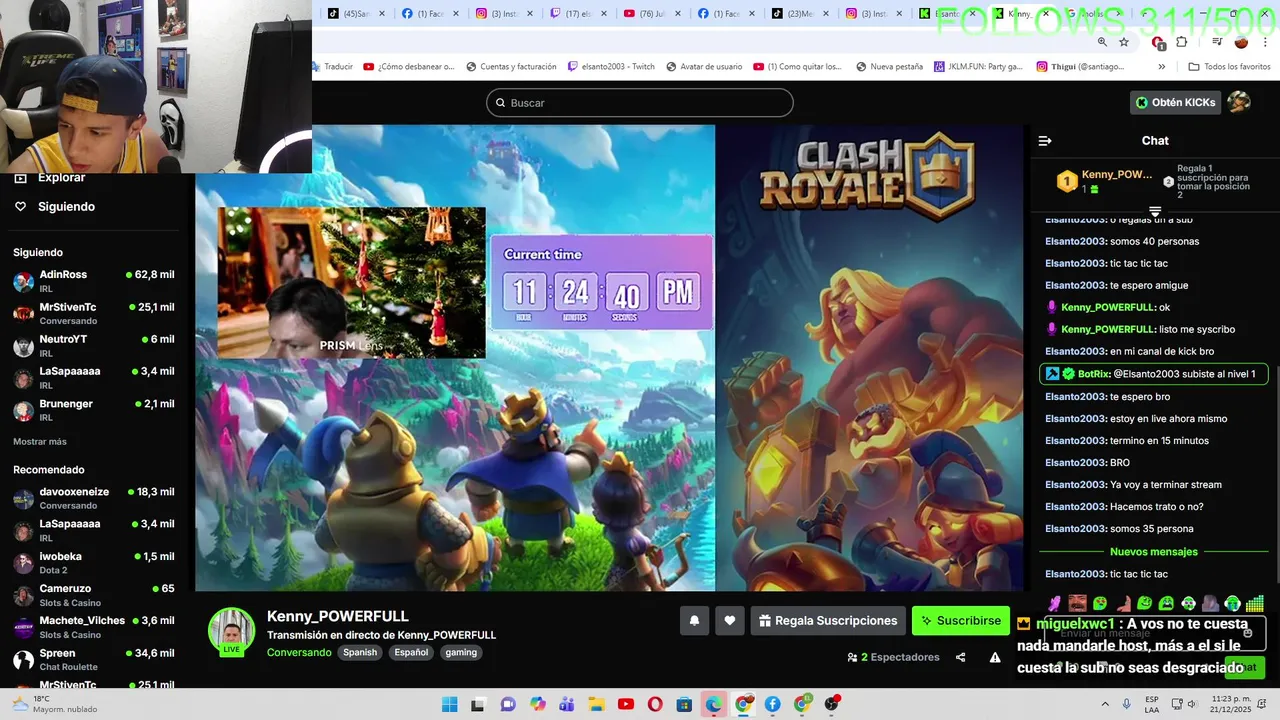Open Brunenger channel in sidebar
This screenshot has height=720, width=1280.
(94, 410)
